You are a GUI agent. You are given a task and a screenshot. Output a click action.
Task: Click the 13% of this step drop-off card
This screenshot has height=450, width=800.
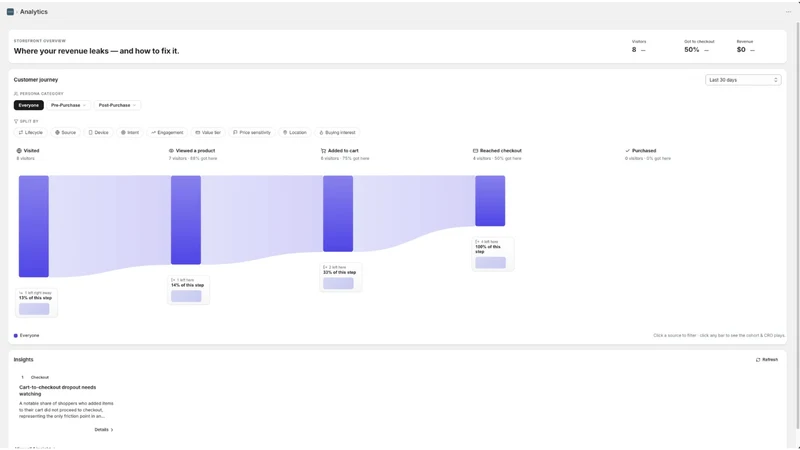click(x=36, y=303)
